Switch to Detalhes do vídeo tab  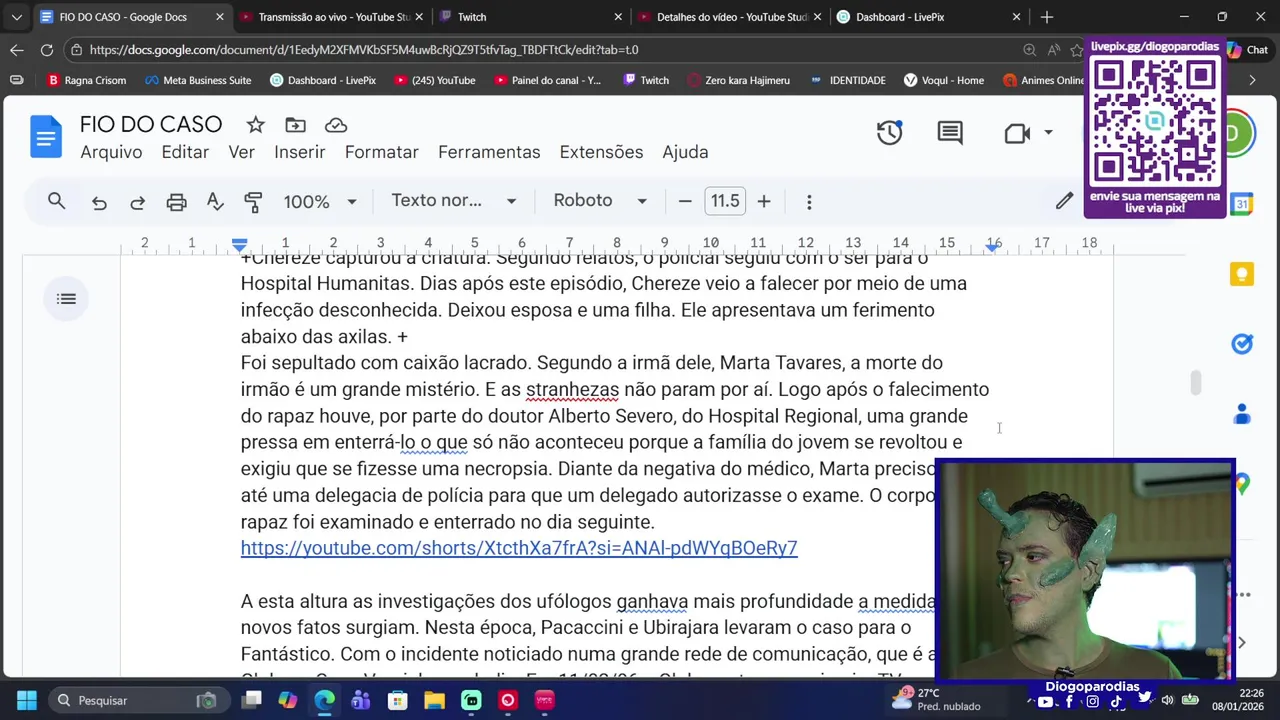(x=728, y=17)
